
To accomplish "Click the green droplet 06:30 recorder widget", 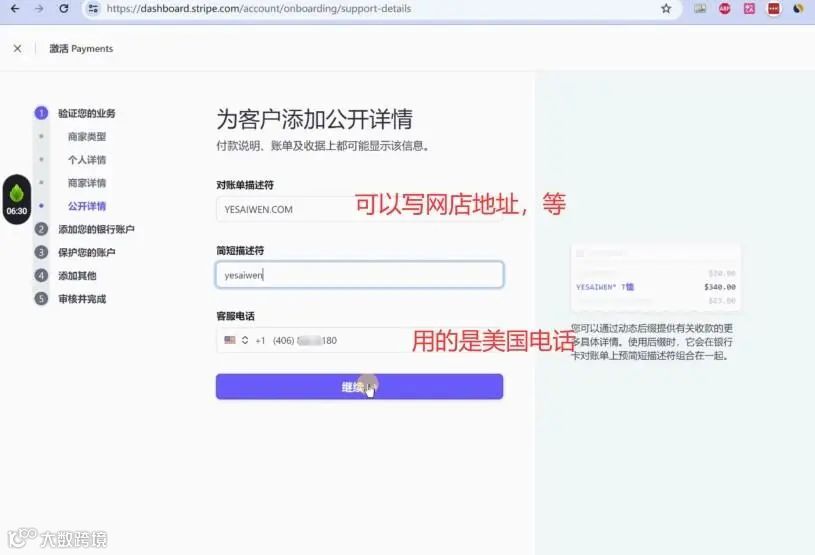I will 17,200.
